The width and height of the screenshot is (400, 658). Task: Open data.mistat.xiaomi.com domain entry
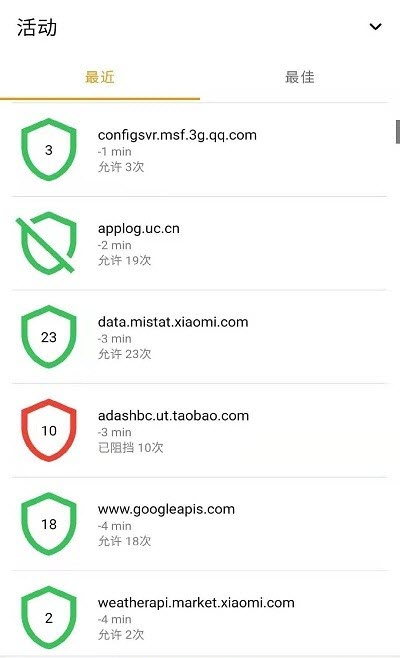(200, 337)
